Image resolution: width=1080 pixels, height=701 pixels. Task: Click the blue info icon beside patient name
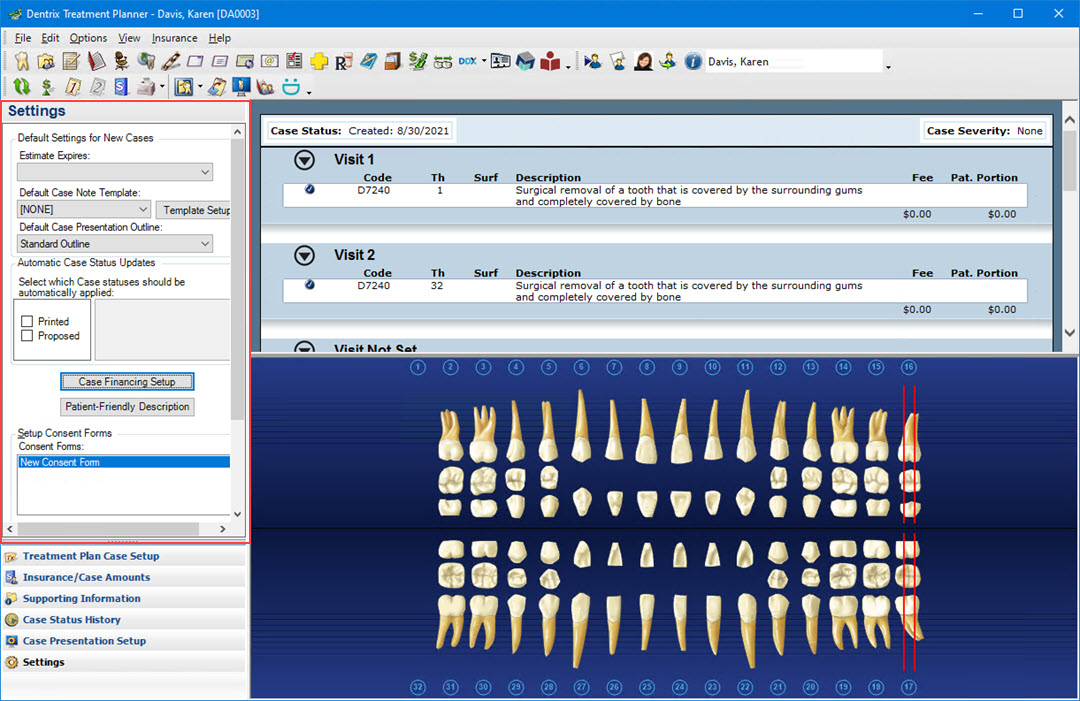[693, 62]
